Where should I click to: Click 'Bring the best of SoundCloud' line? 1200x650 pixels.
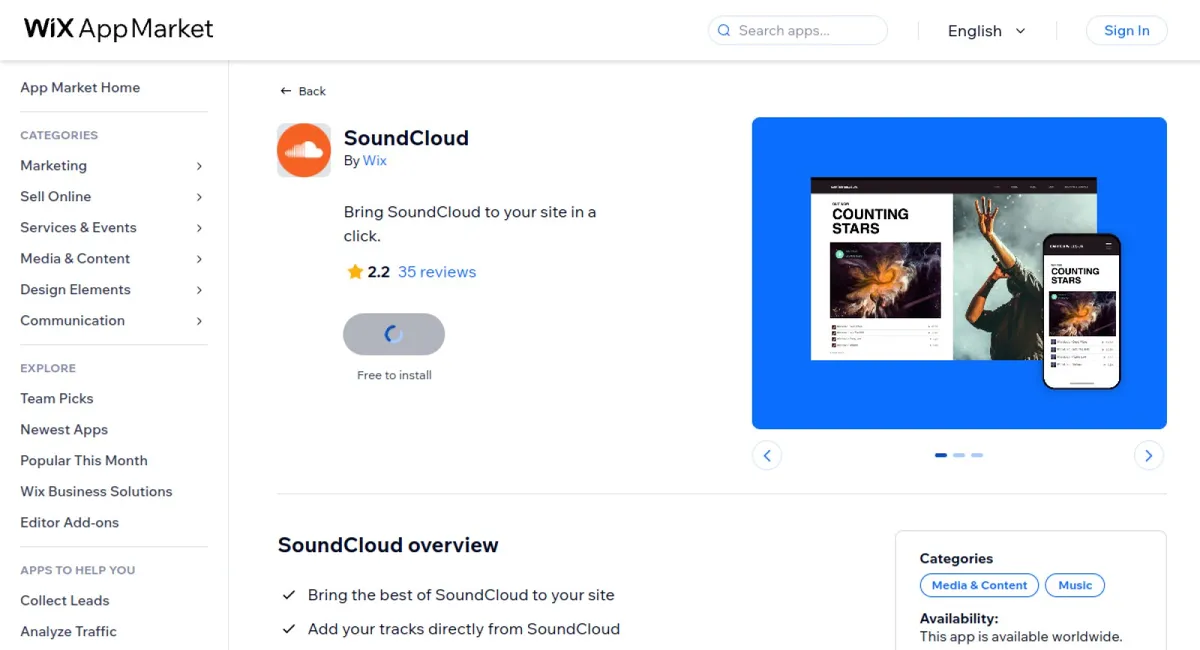coord(461,595)
